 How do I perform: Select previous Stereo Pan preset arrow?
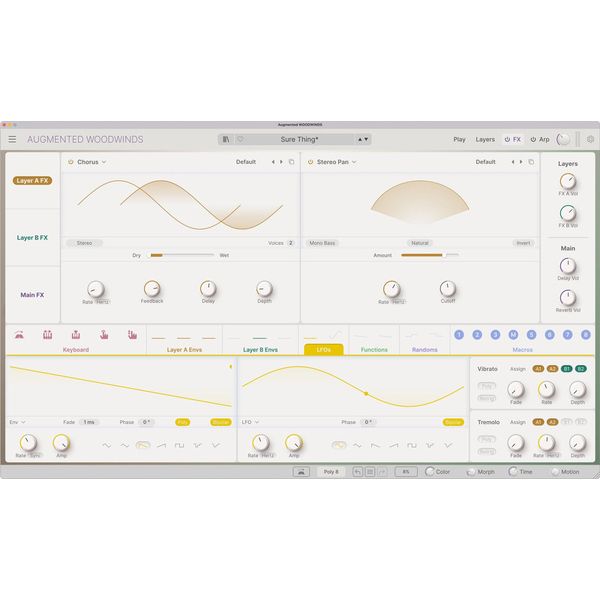pos(513,162)
